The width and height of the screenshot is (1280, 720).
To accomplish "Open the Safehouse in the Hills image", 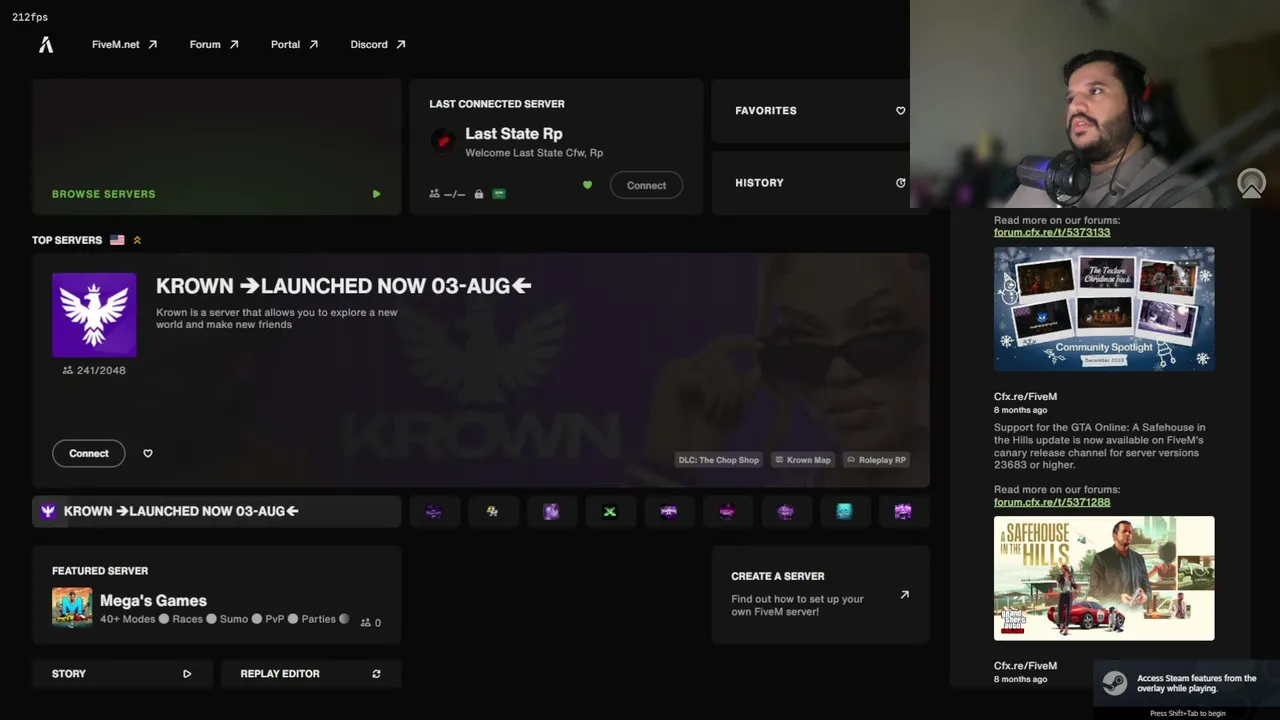I will [1104, 578].
